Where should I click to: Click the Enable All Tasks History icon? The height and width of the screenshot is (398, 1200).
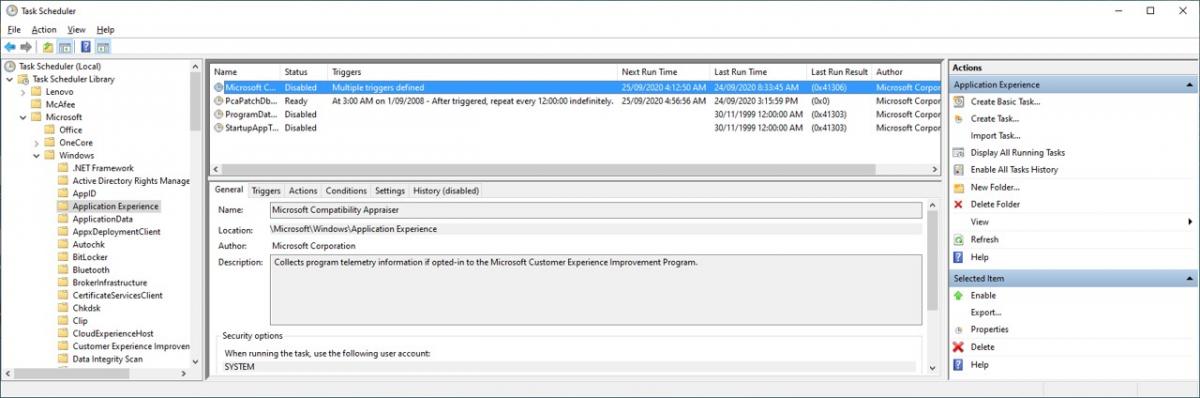click(x=959, y=170)
